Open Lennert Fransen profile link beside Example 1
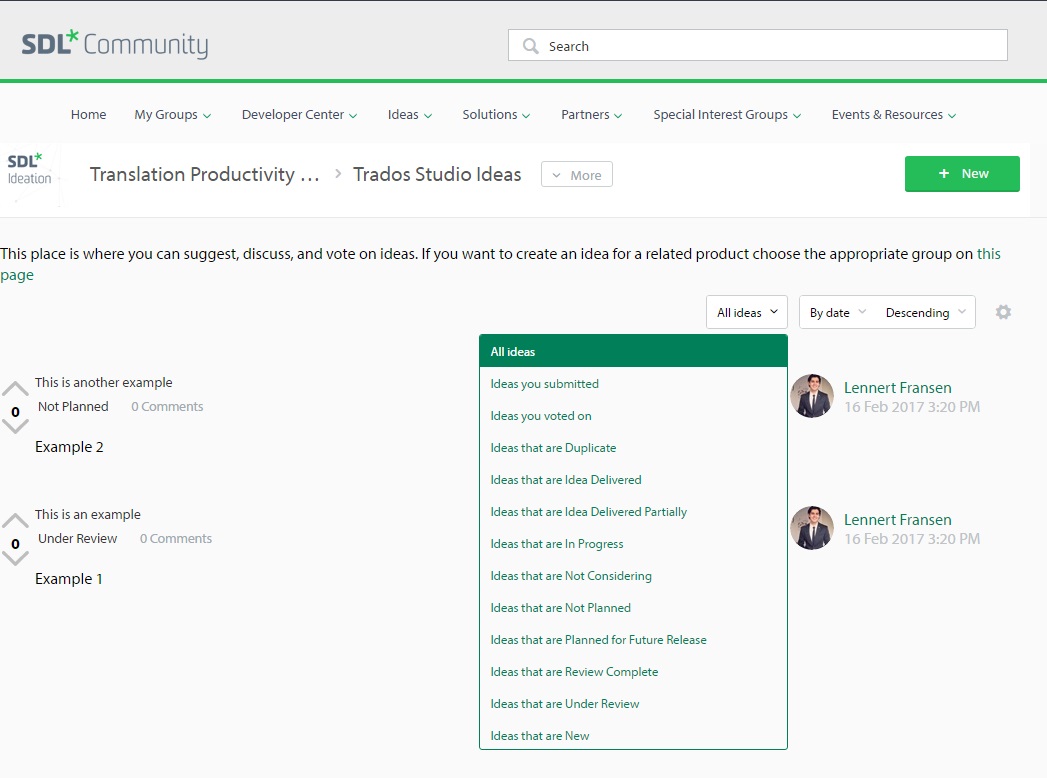 [897, 520]
